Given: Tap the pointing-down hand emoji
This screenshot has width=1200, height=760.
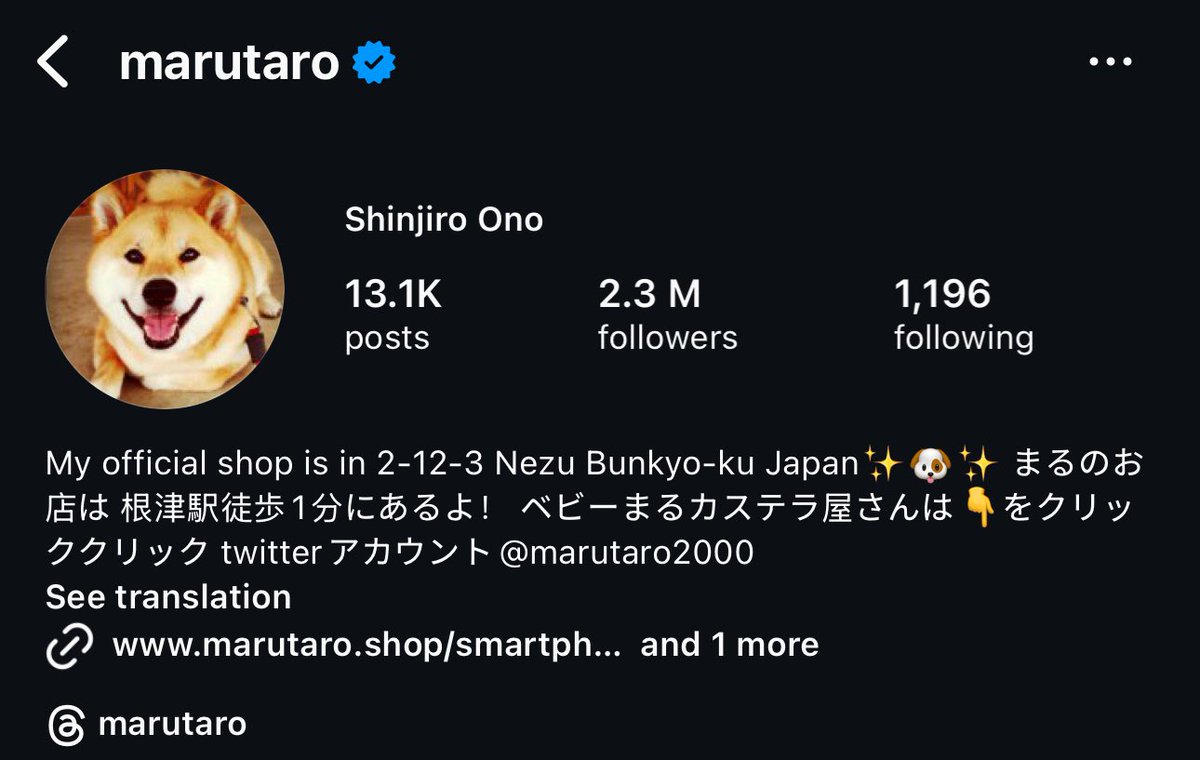Looking at the screenshot, I should [979, 509].
